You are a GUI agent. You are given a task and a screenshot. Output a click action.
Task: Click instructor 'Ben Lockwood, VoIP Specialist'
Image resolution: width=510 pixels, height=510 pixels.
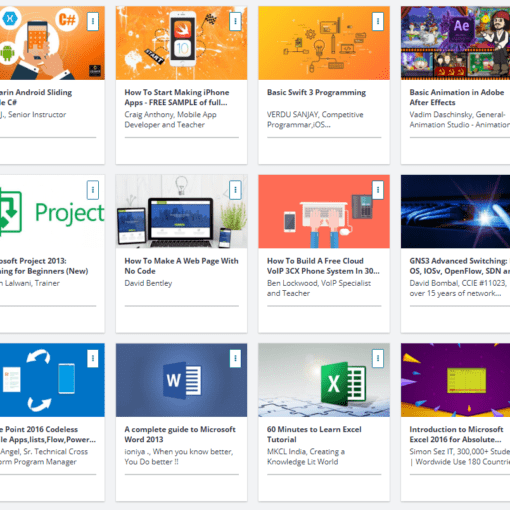point(319,288)
